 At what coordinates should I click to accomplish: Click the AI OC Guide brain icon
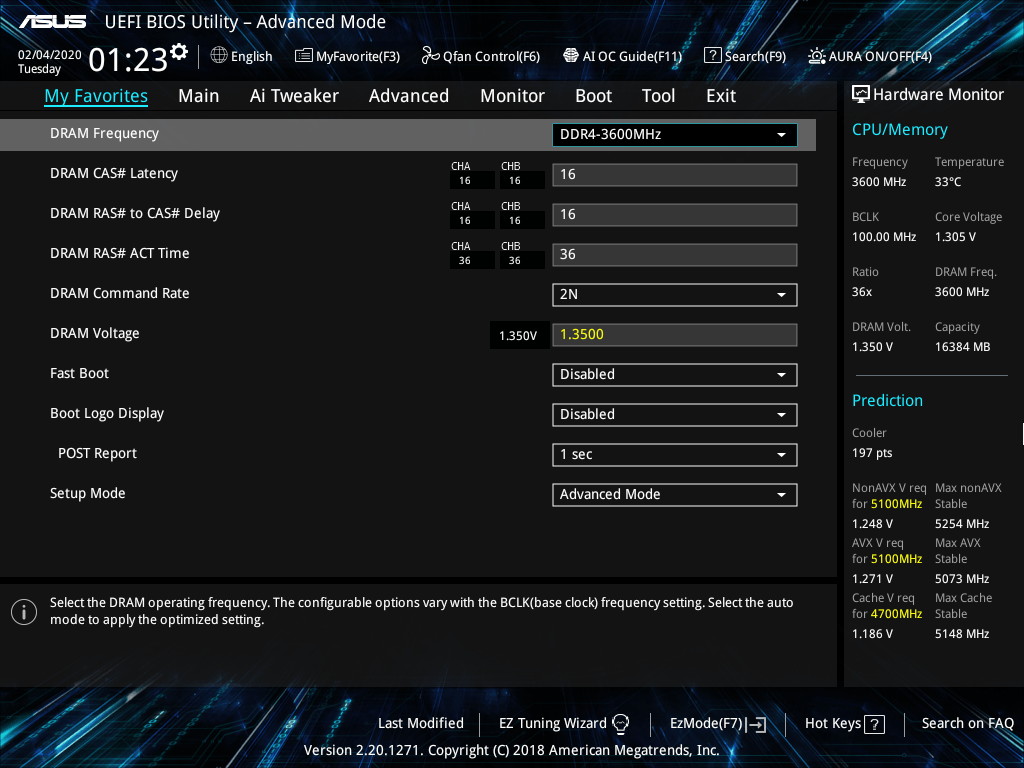571,56
